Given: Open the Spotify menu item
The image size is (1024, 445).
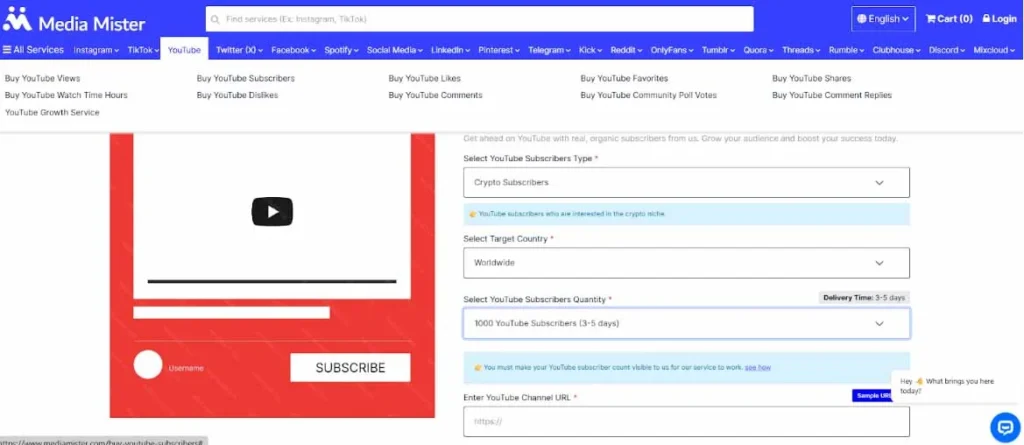Looking at the screenshot, I should 340,50.
